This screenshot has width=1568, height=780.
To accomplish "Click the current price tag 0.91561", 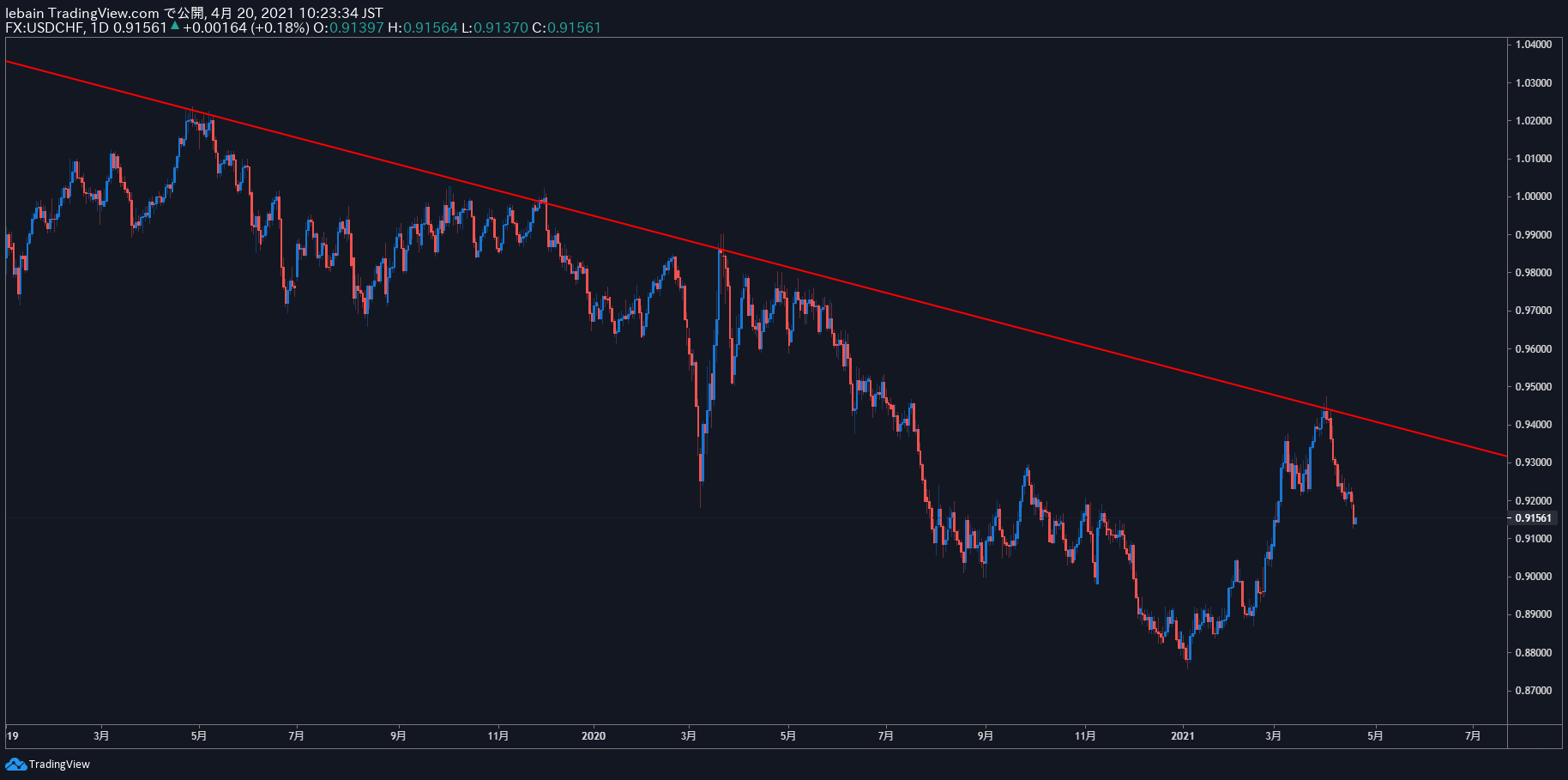I will (1533, 518).
